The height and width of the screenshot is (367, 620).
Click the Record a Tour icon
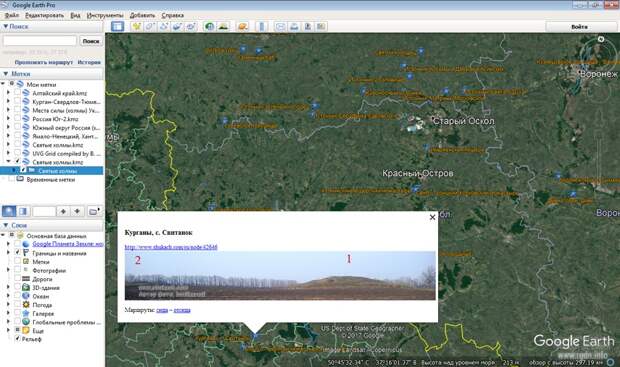coord(191,26)
